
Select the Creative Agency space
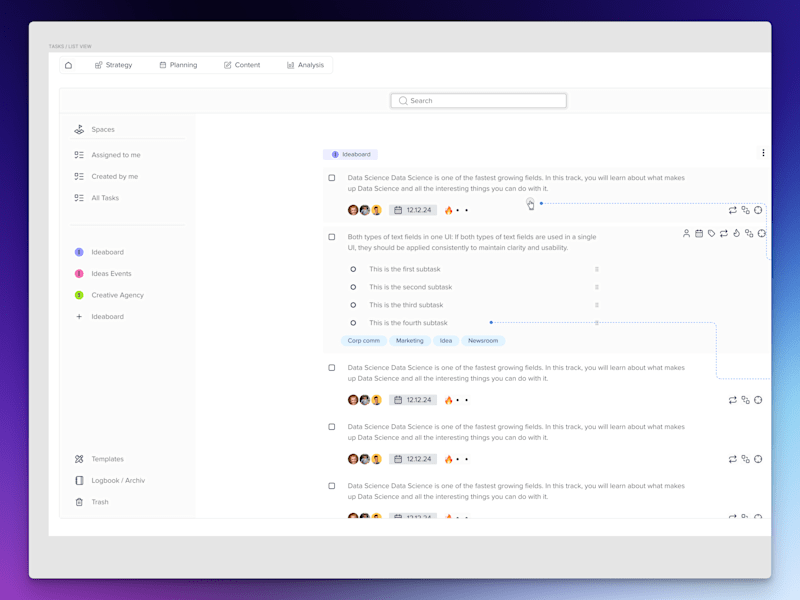click(109, 295)
